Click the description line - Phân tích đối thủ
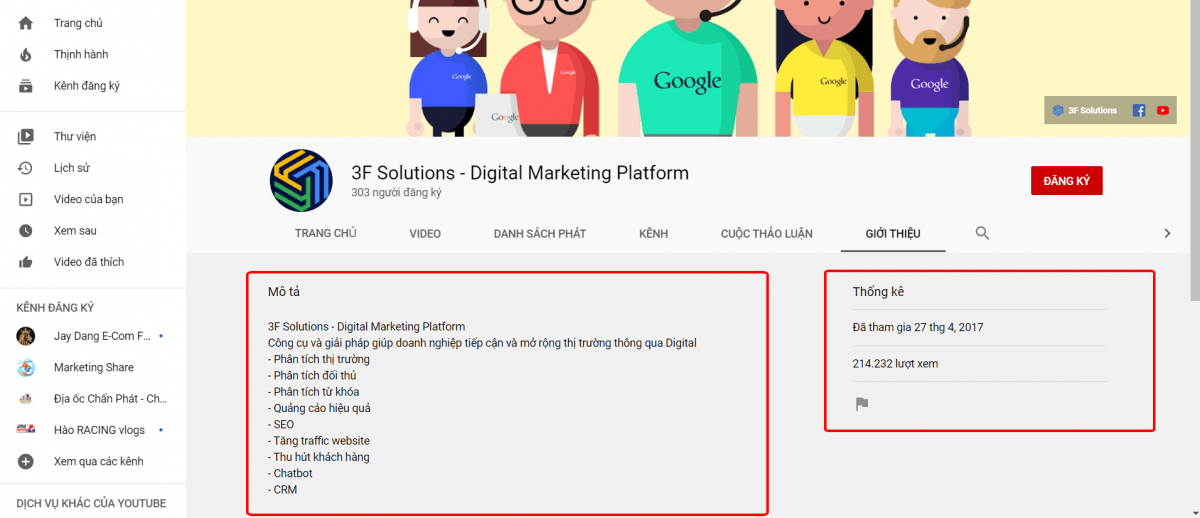Image resolution: width=1200 pixels, height=518 pixels. [x=313, y=376]
